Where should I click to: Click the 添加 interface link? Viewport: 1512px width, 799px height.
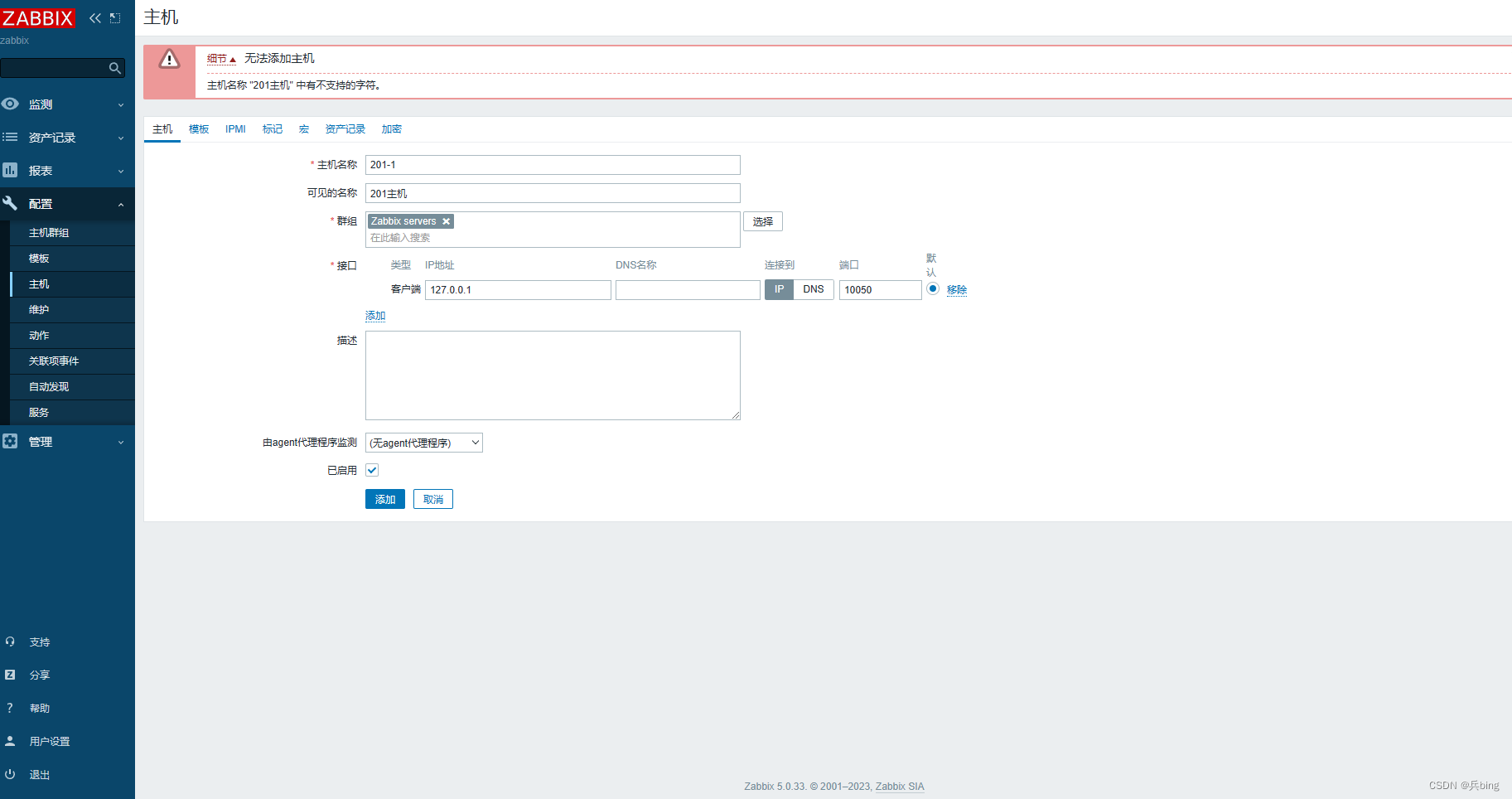375,316
